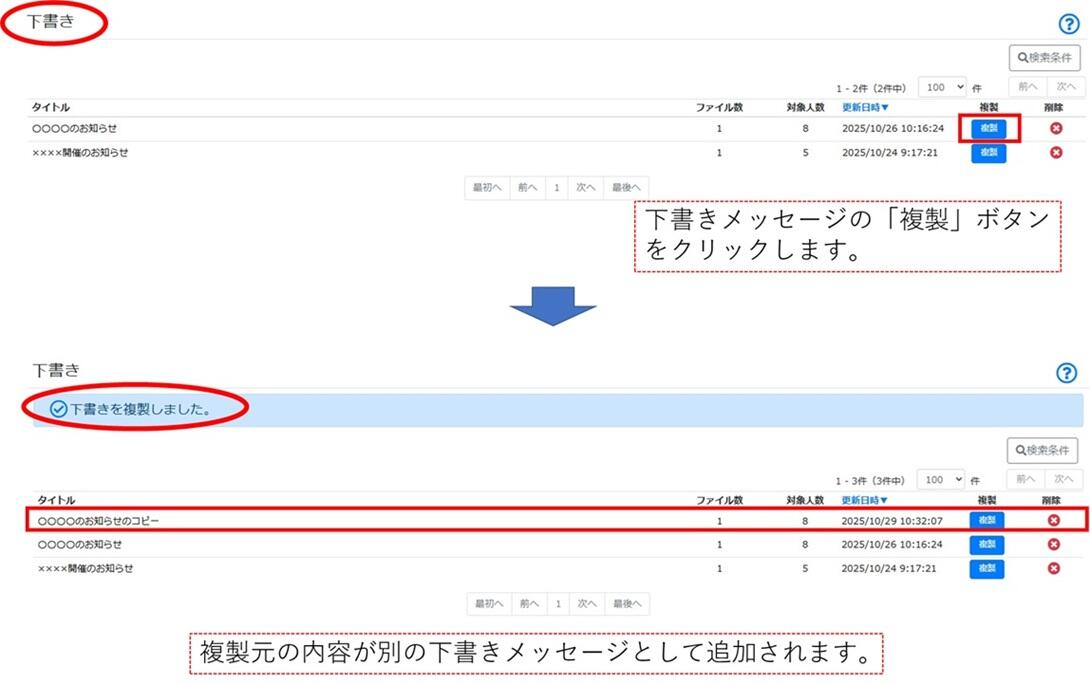Screen dimensions: 1090x684
Task: Open help icon beside the 下書きを複製しました banner heading
Action: (x=1067, y=373)
